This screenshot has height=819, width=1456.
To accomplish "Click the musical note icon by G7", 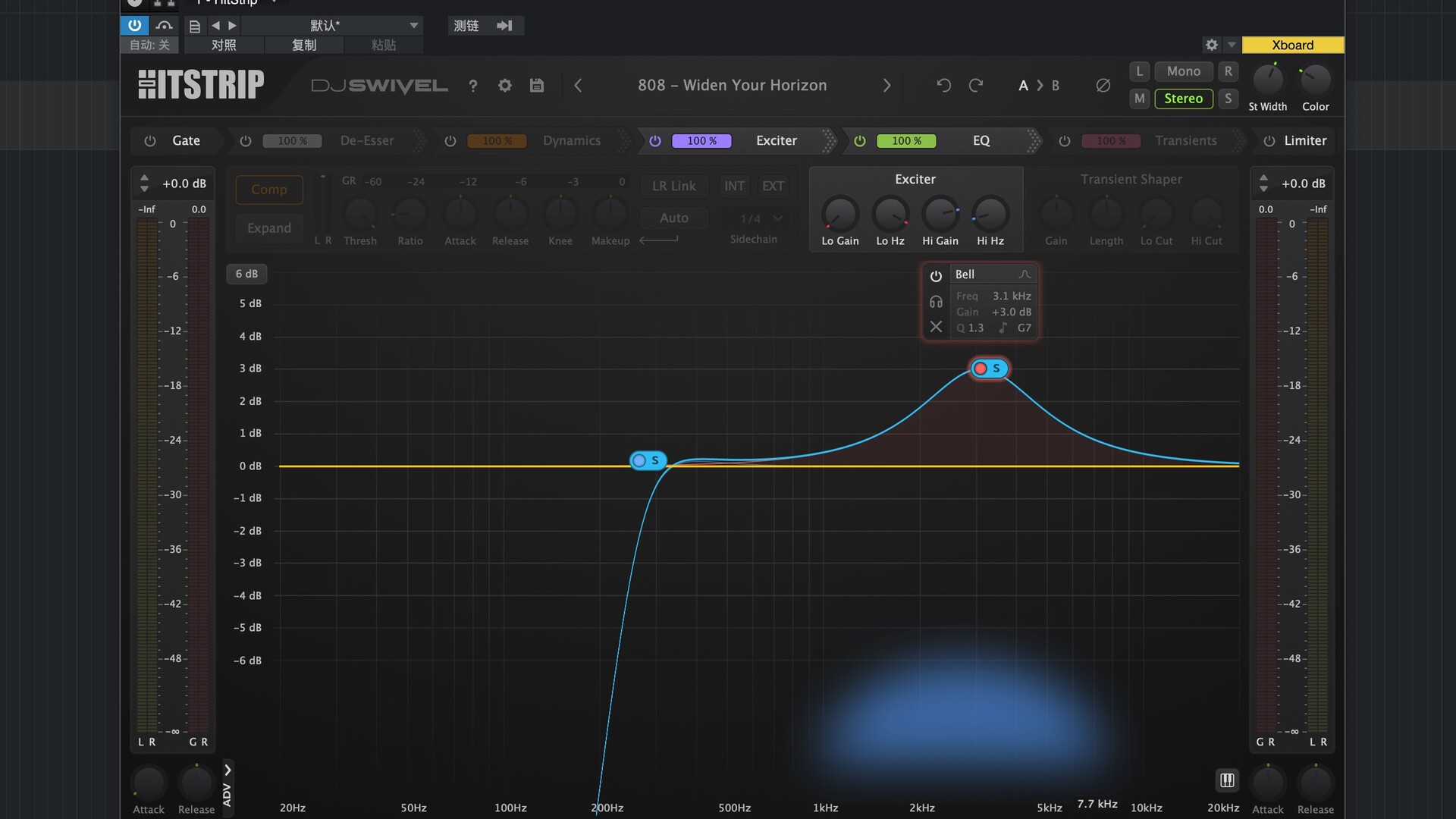I will pyautogui.click(x=1003, y=328).
